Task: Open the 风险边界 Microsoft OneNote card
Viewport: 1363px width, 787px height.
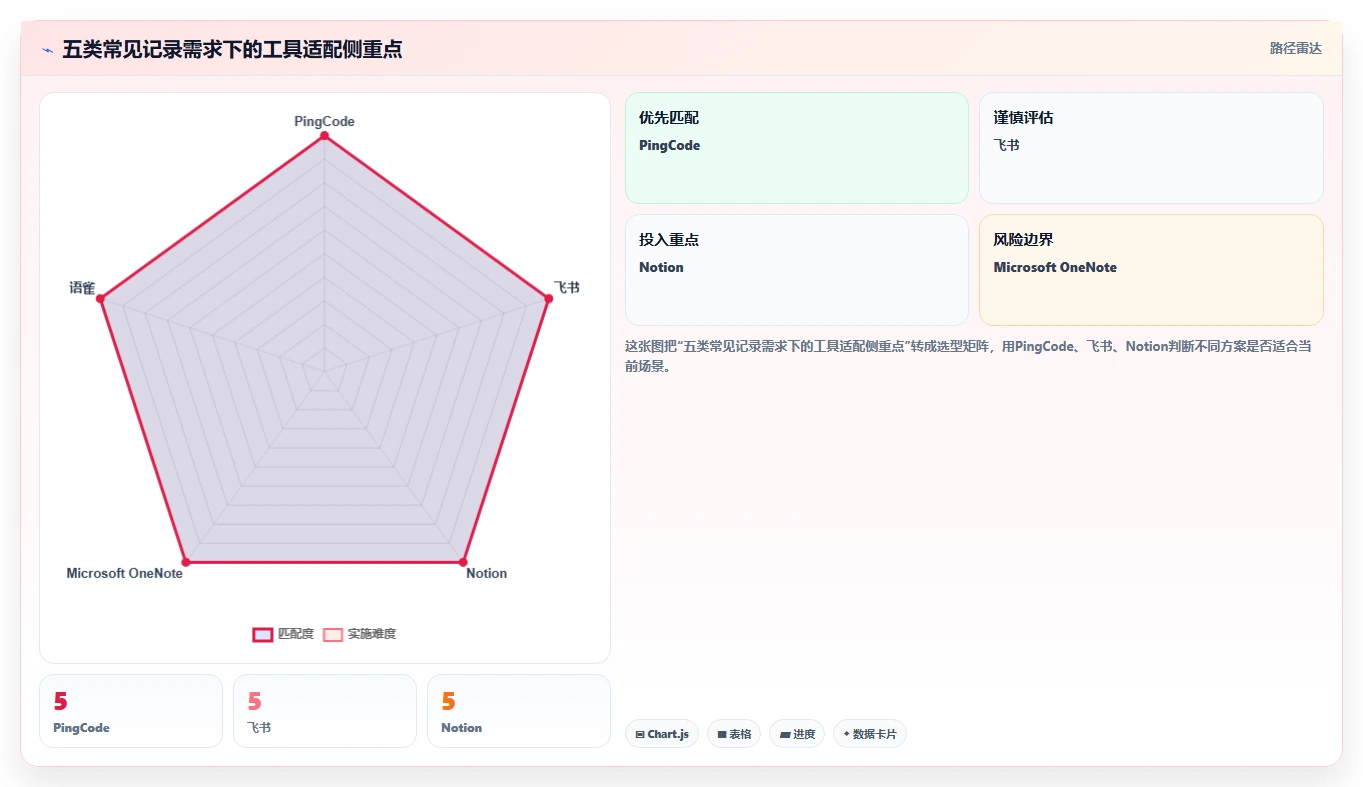Action: (1151, 270)
